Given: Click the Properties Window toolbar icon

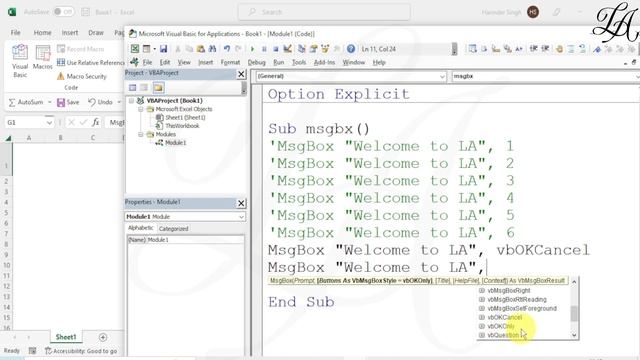Looking at the screenshot, I should coord(313,49).
